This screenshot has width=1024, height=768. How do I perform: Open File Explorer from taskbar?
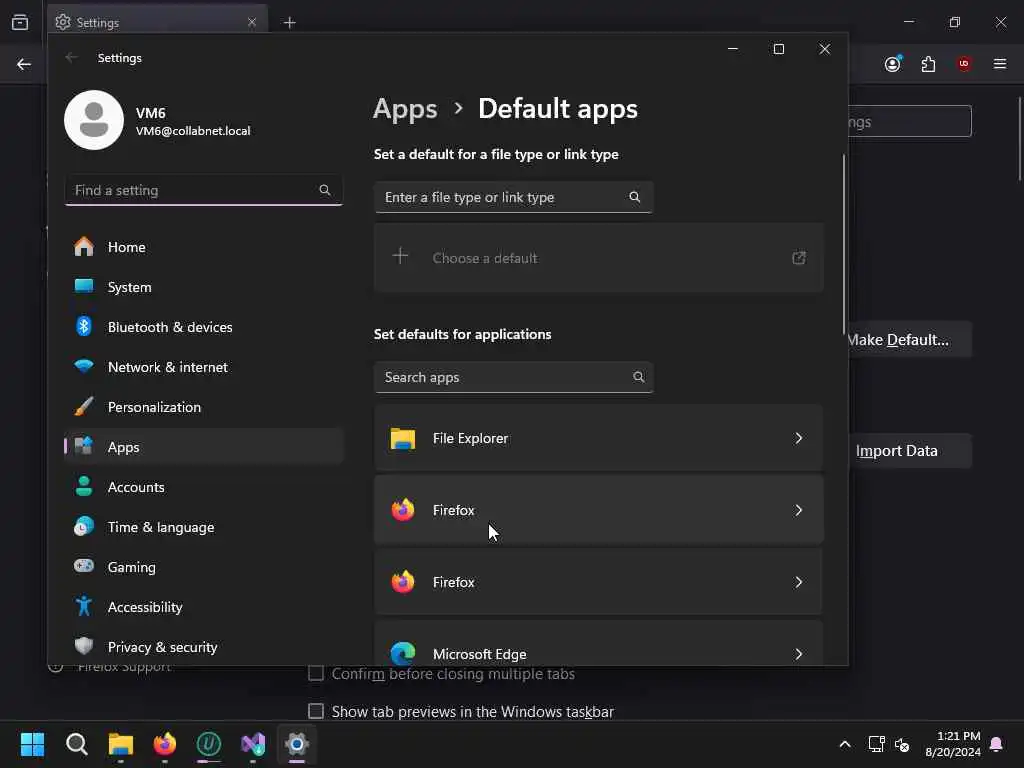(121, 744)
